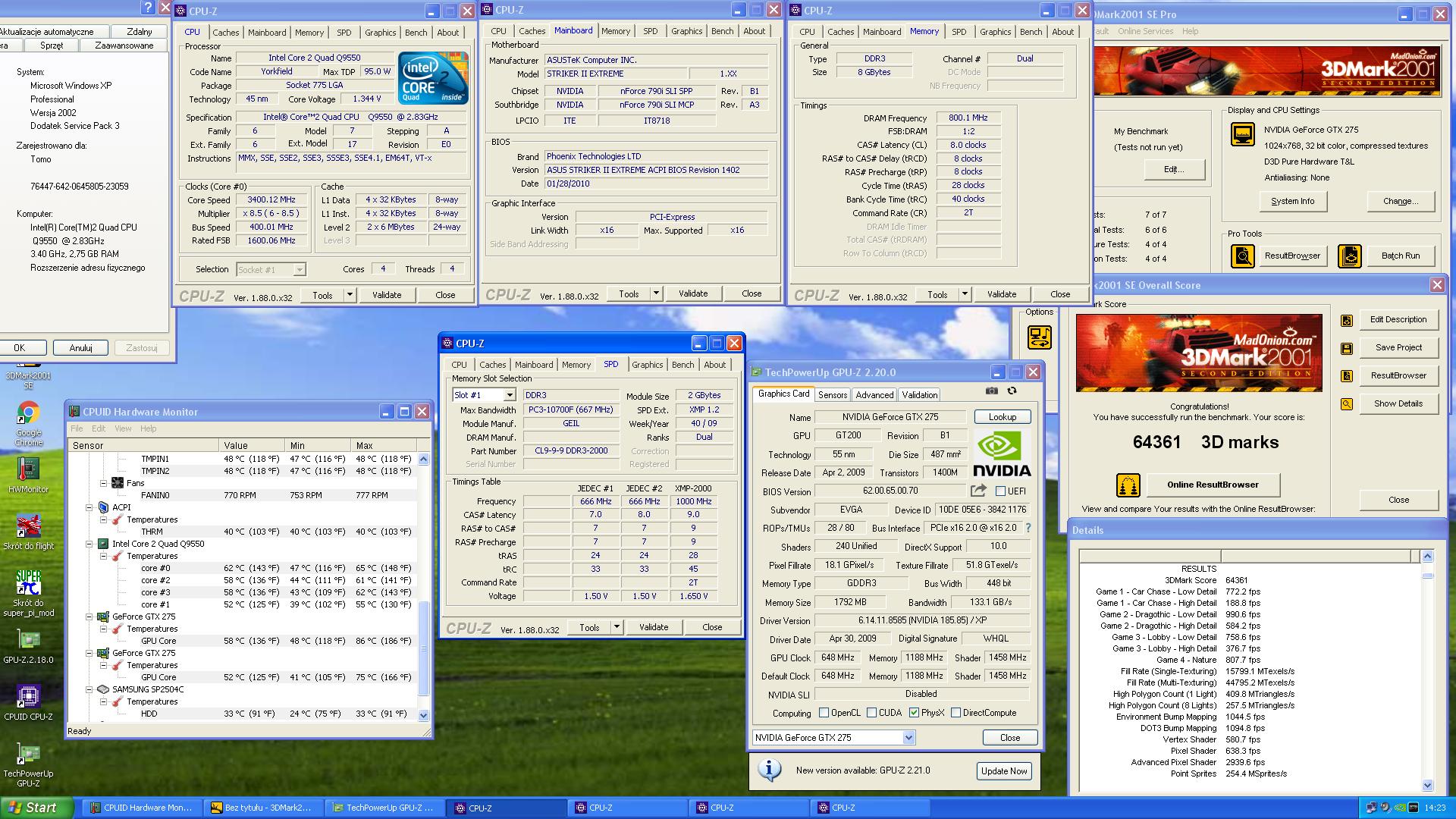
Task: Open the File menu in Hardware Monitor
Action: 77,428
